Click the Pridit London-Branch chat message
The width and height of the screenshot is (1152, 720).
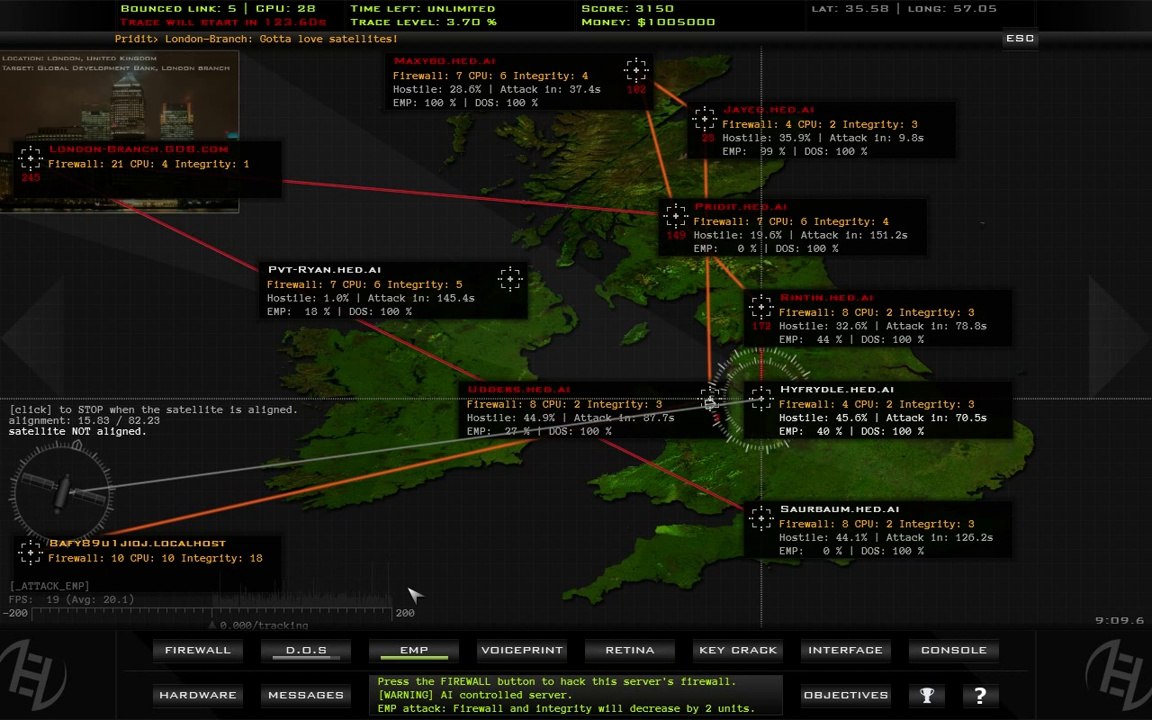pos(256,38)
